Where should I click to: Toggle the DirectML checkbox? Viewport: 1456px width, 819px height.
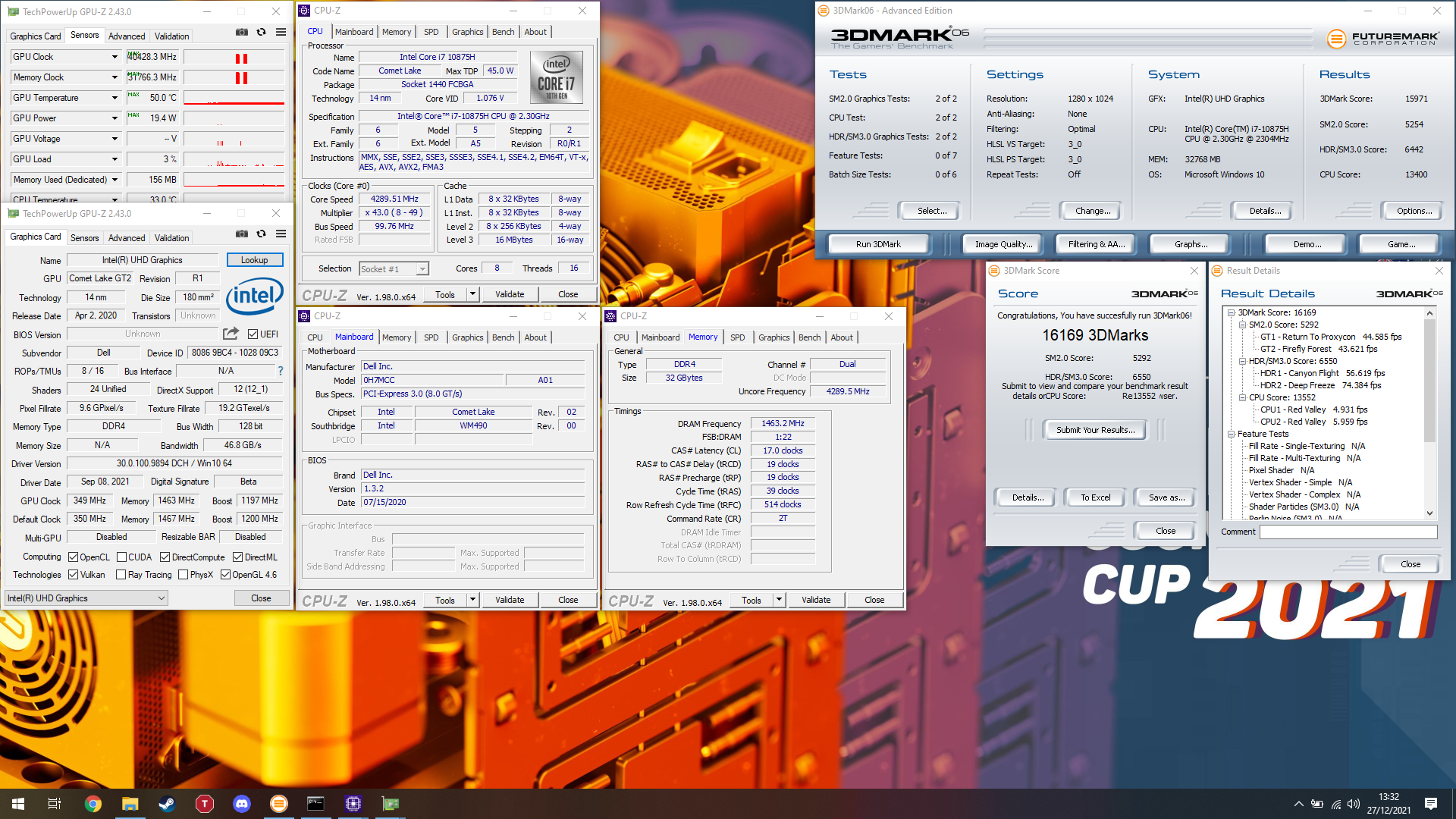point(237,557)
